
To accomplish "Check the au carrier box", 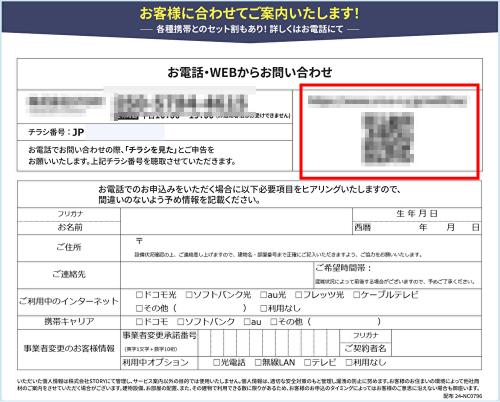I will coord(247,322).
